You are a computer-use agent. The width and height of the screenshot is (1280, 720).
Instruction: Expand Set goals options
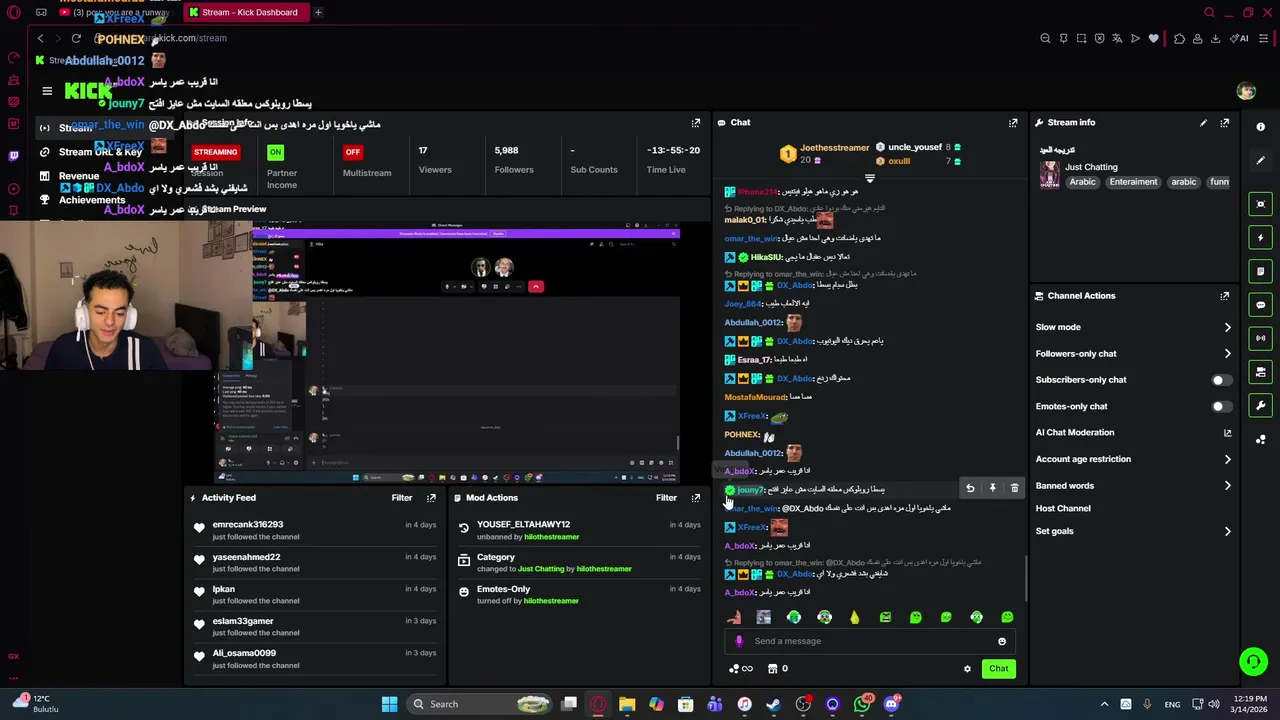(1228, 532)
